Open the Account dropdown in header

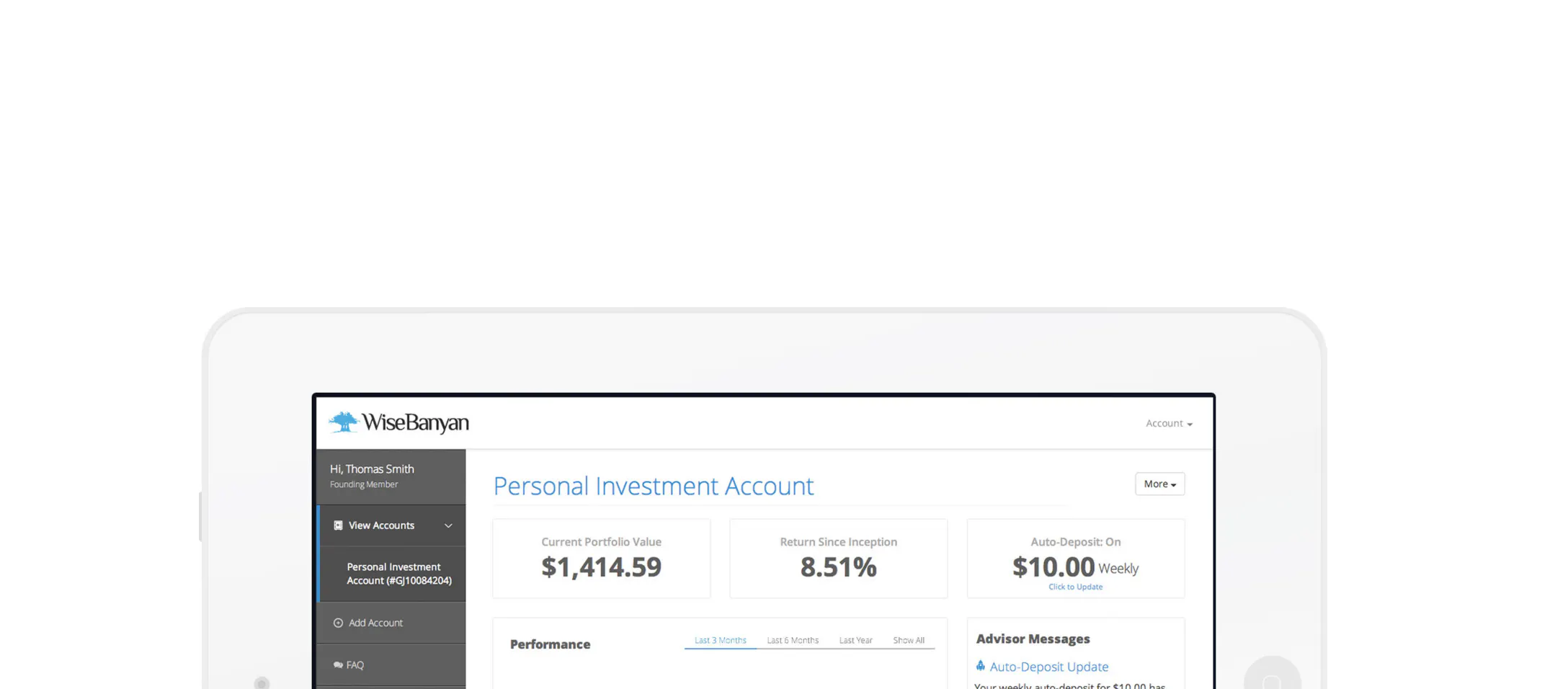(x=1169, y=423)
